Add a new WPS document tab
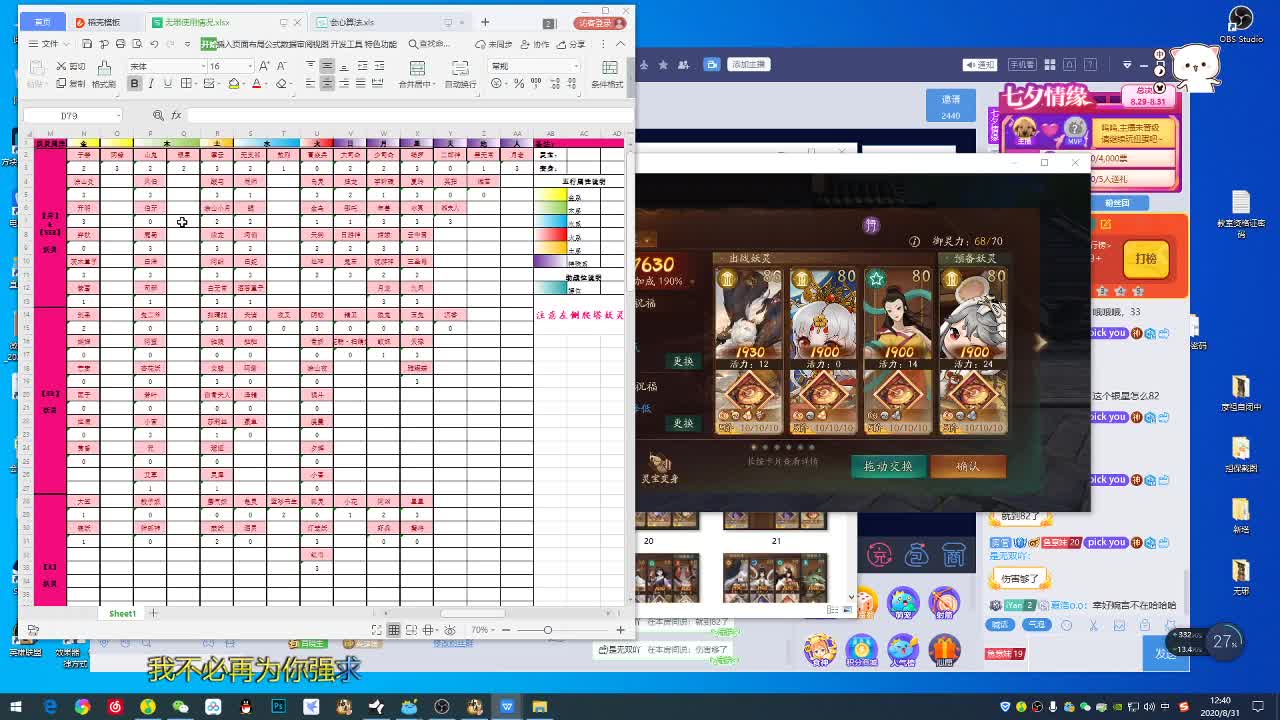 485,22
